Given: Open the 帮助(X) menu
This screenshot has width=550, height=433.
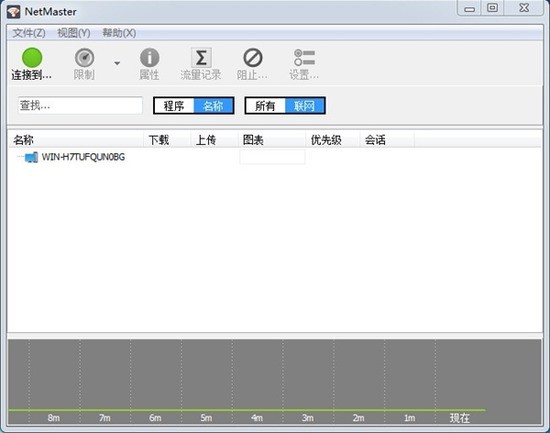Looking at the screenshot, I should (x=119, y=33).
